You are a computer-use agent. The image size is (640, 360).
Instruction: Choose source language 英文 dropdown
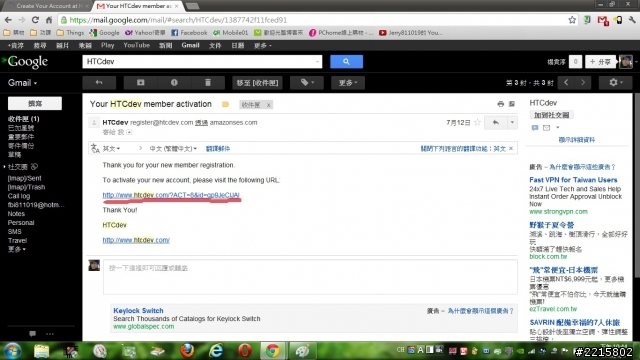(111, 149)
